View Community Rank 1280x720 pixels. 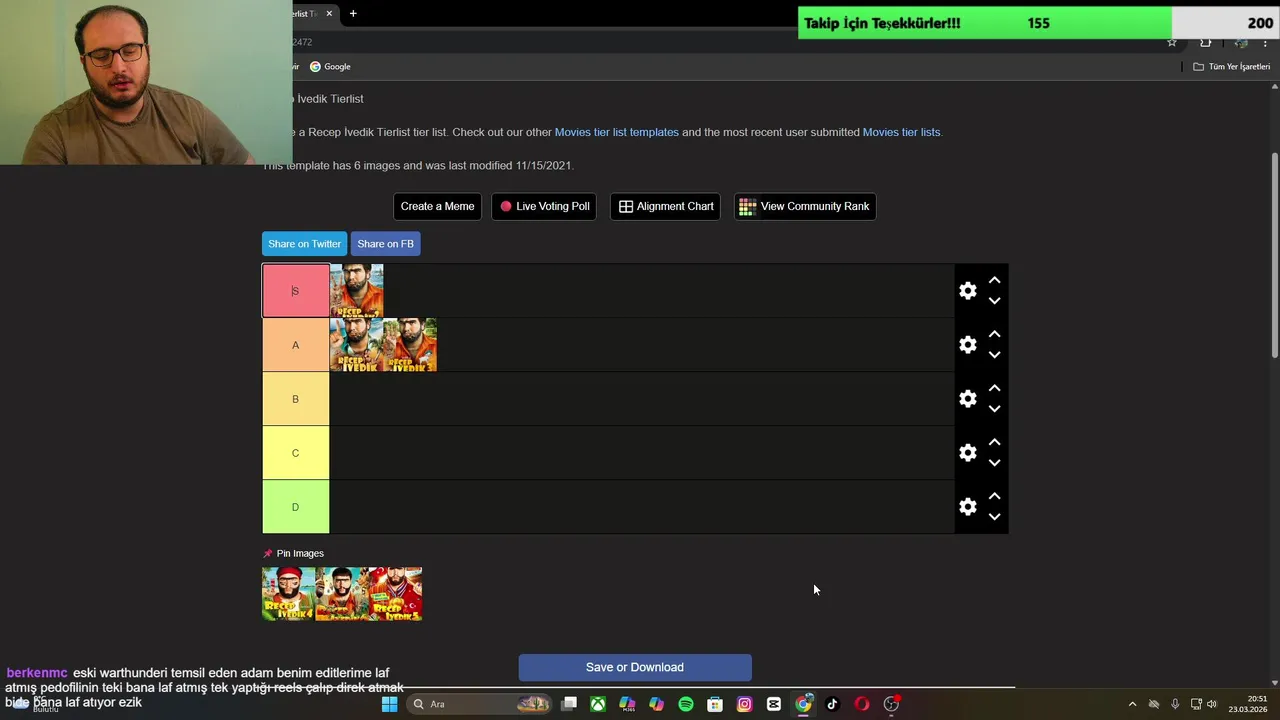click(x=804, y=206)
